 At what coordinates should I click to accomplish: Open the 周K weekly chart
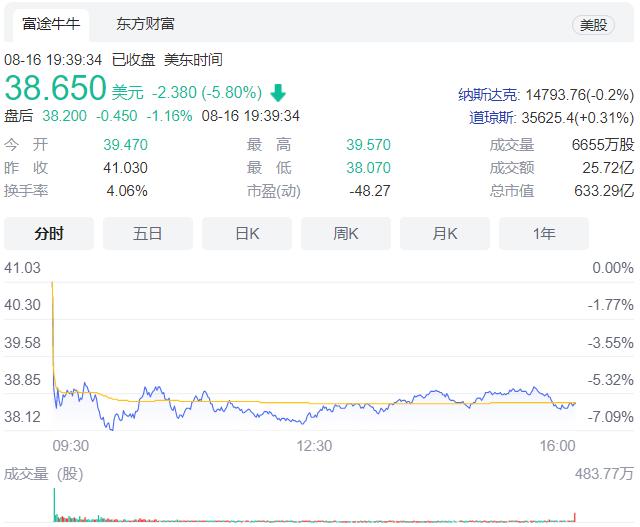pyautogui.click(x=346, y=233)
